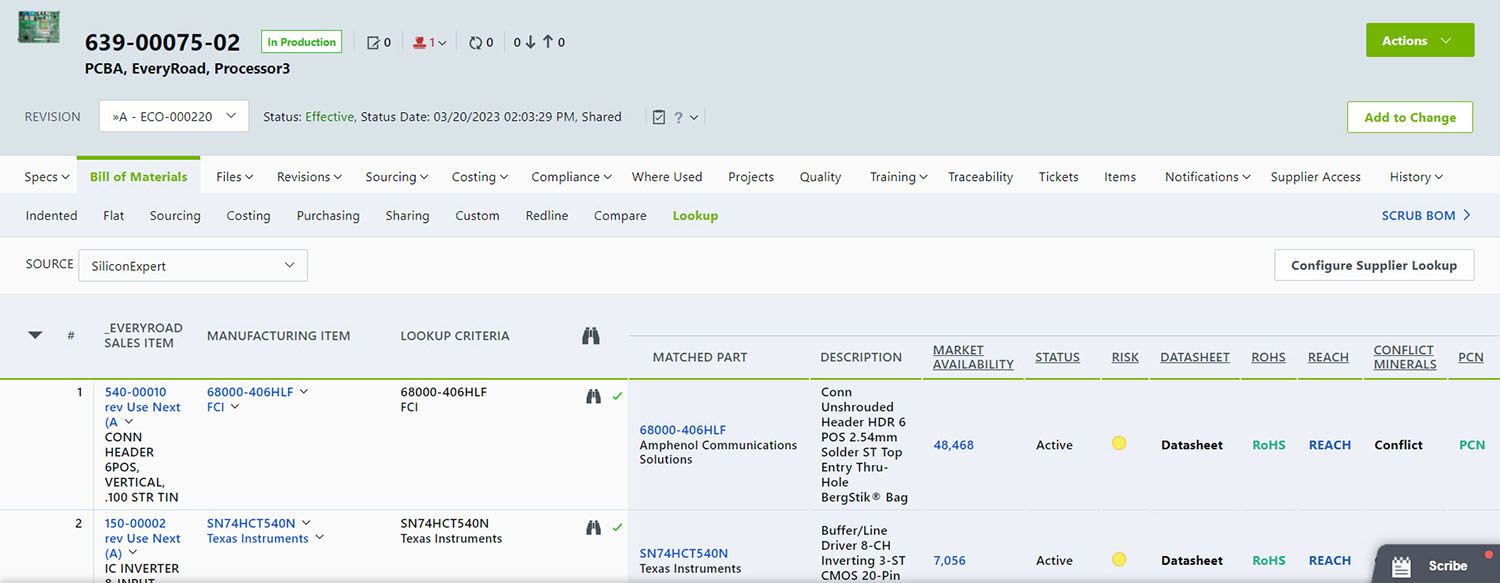Click the circular refresh count icon
1500x583 pixels.
tap(475, 42)
